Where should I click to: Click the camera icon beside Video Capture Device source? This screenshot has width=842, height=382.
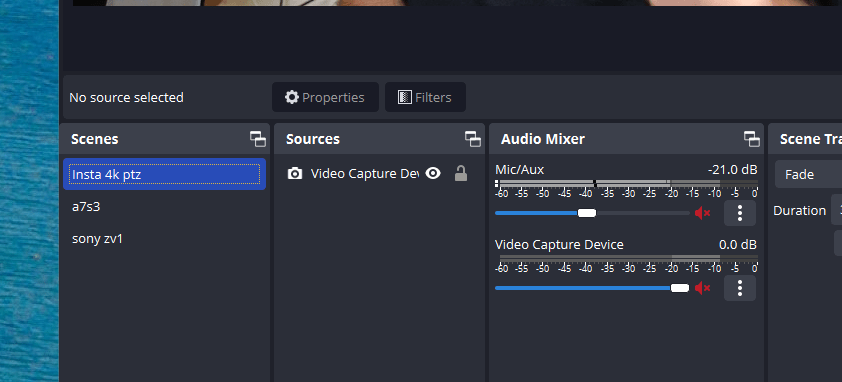click(295, 174)
